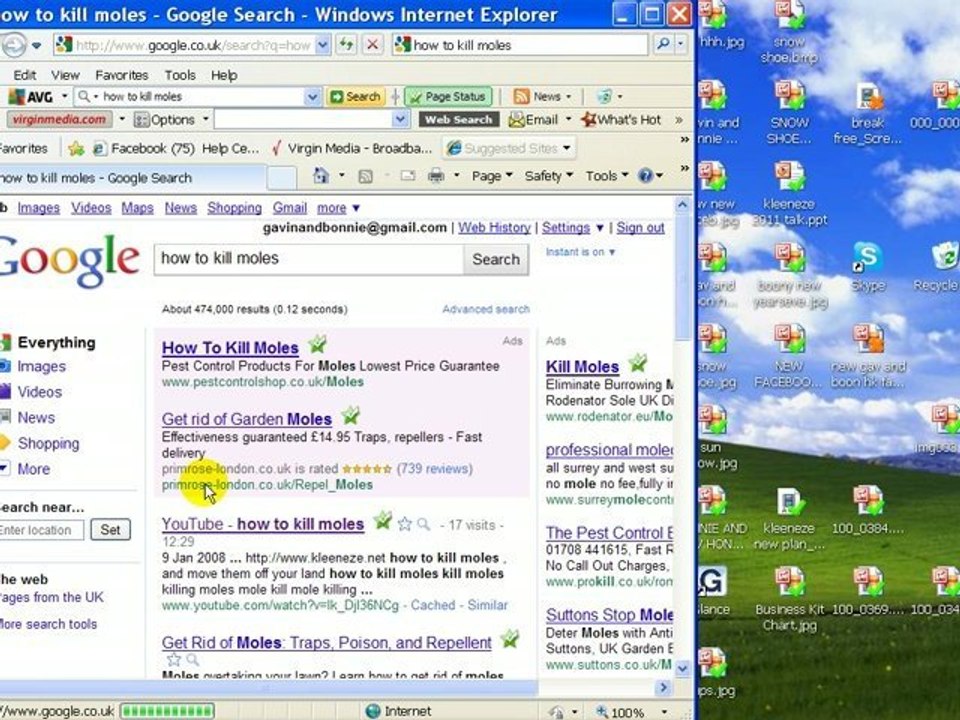Open the Tools command bar dropdown
The height and width of the screenshot is (720, 960).
(607, 176)
